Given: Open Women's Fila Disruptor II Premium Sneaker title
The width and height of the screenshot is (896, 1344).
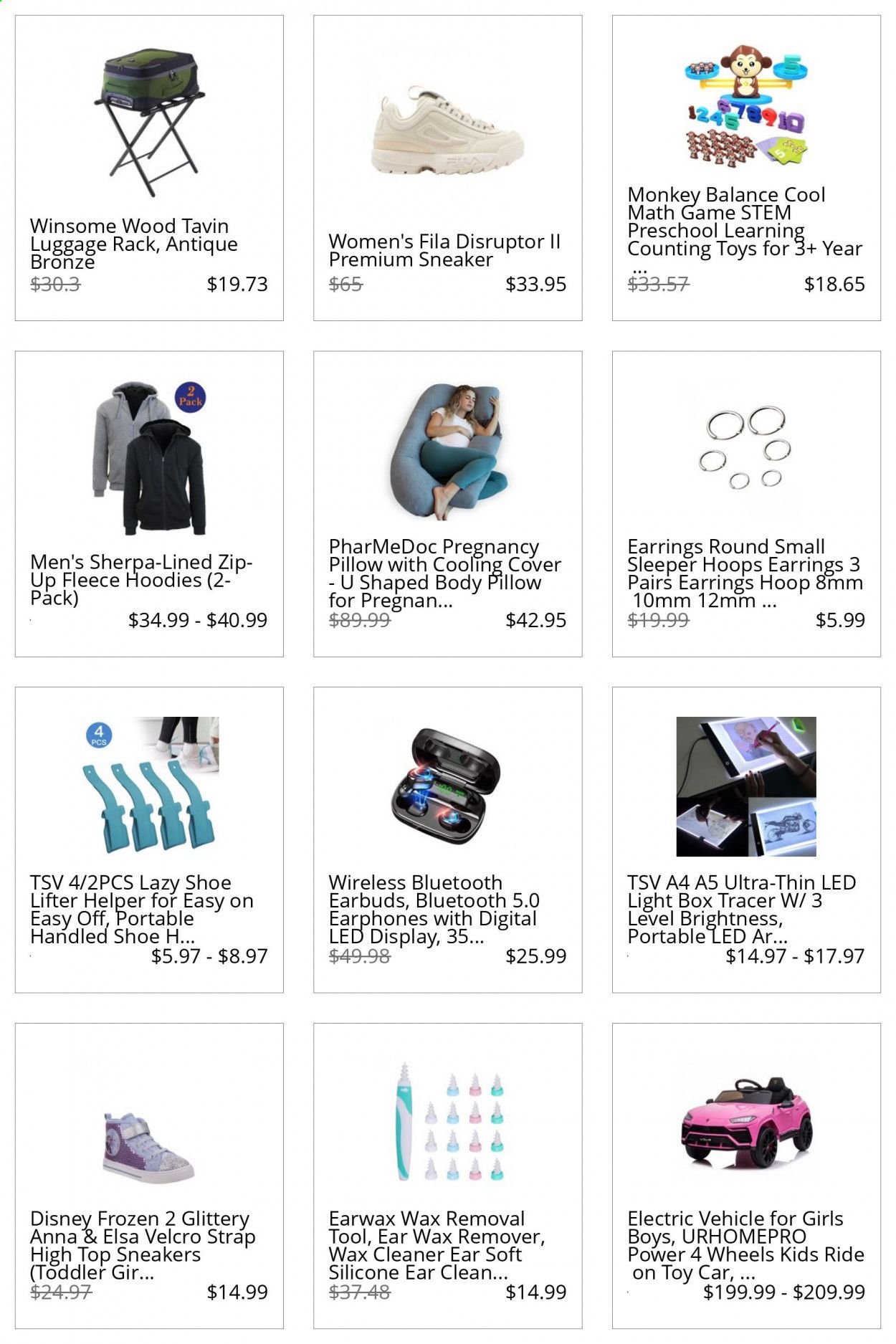Looking at the screenshot, I should tap(444, 251).
